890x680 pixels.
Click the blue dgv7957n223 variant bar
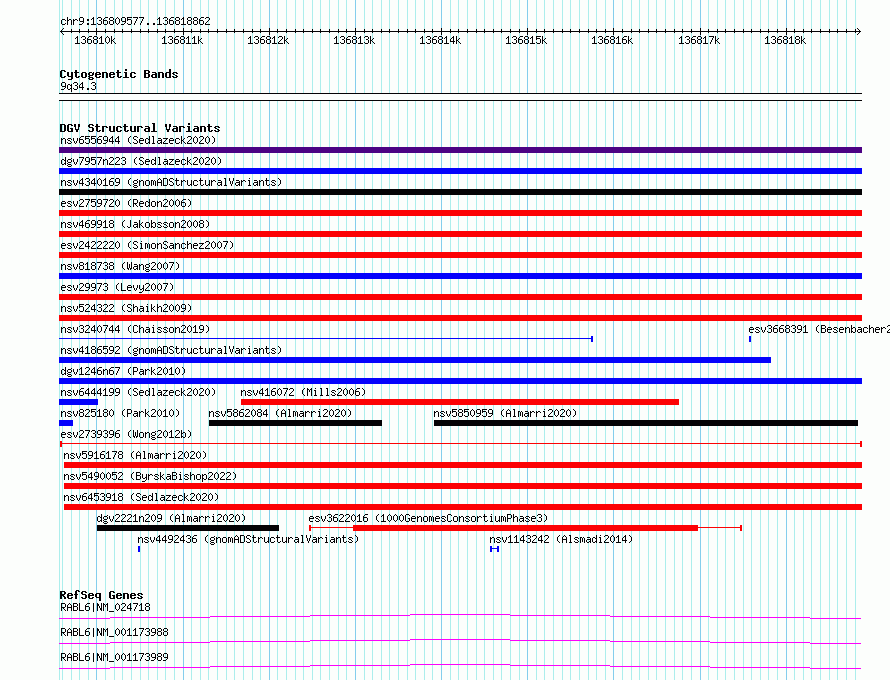coord(460,171)
